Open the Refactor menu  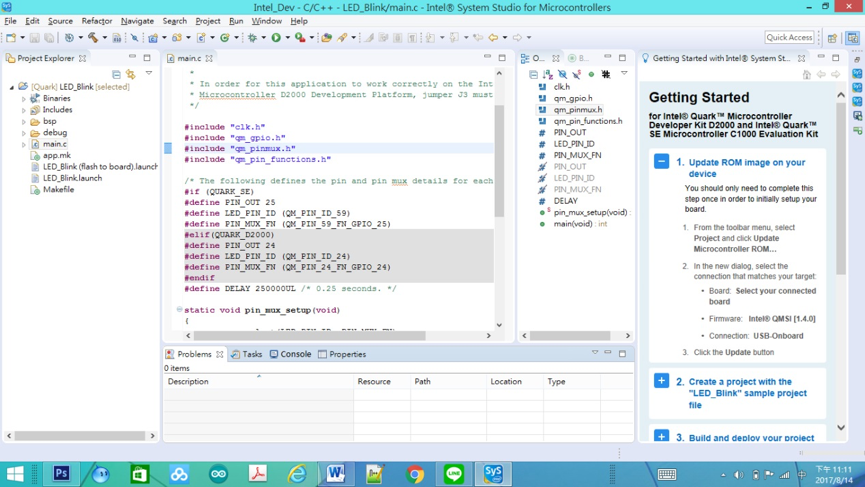(x=97, y=21)
